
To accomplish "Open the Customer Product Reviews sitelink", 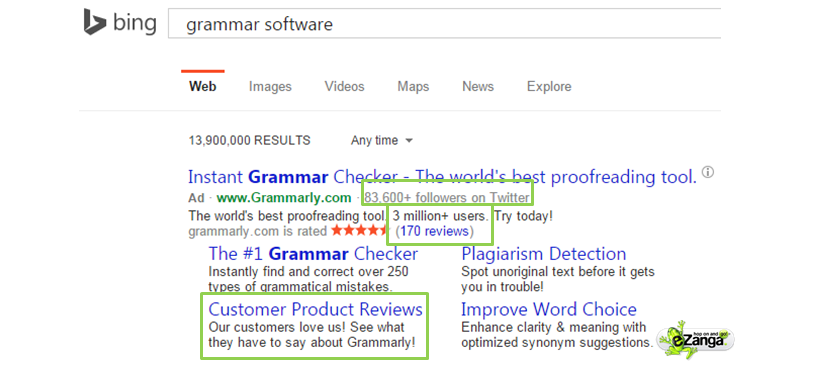I will point(315,309).
